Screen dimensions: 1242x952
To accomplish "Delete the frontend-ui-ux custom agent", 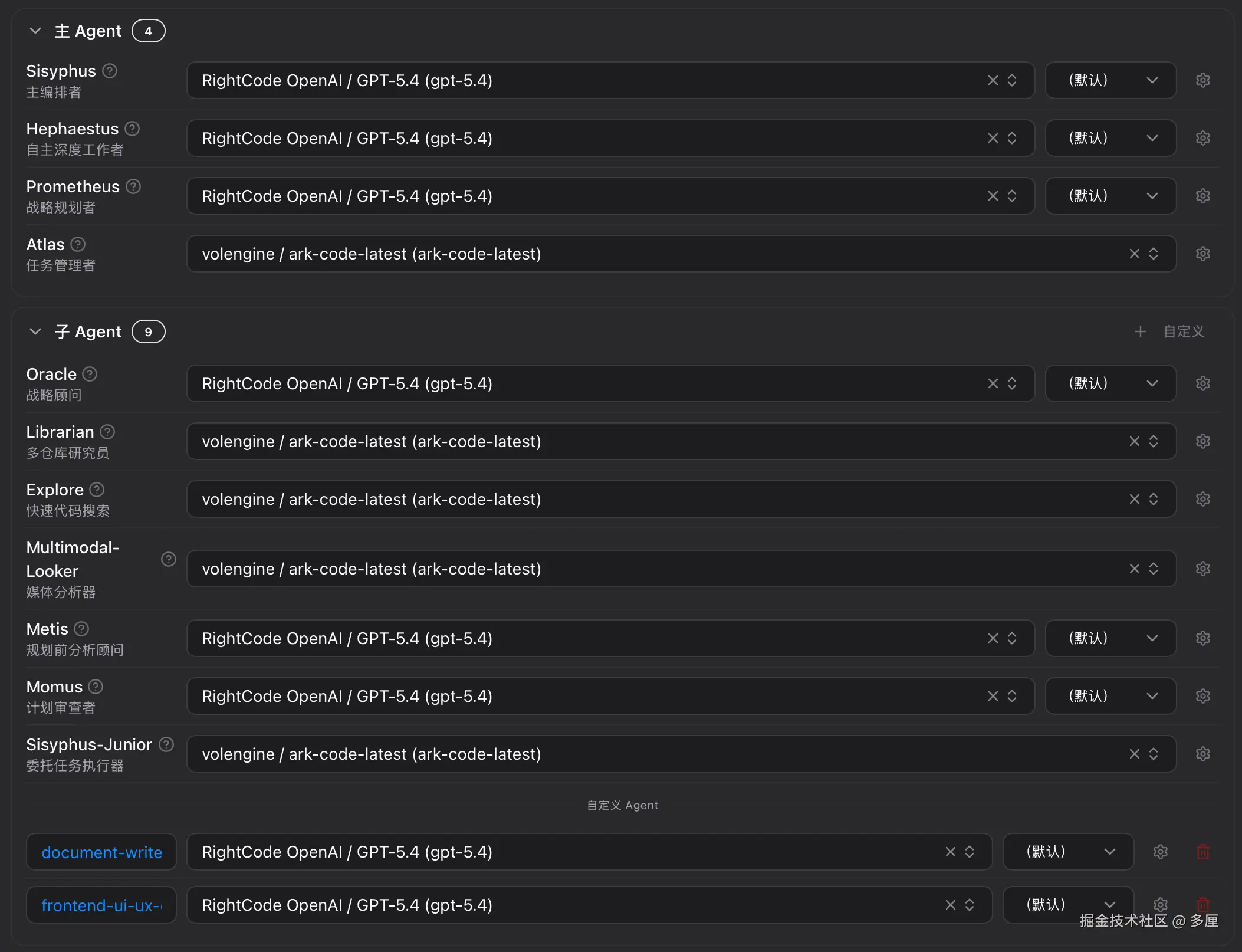I will pyautogui.click(x=1202, y=904).
